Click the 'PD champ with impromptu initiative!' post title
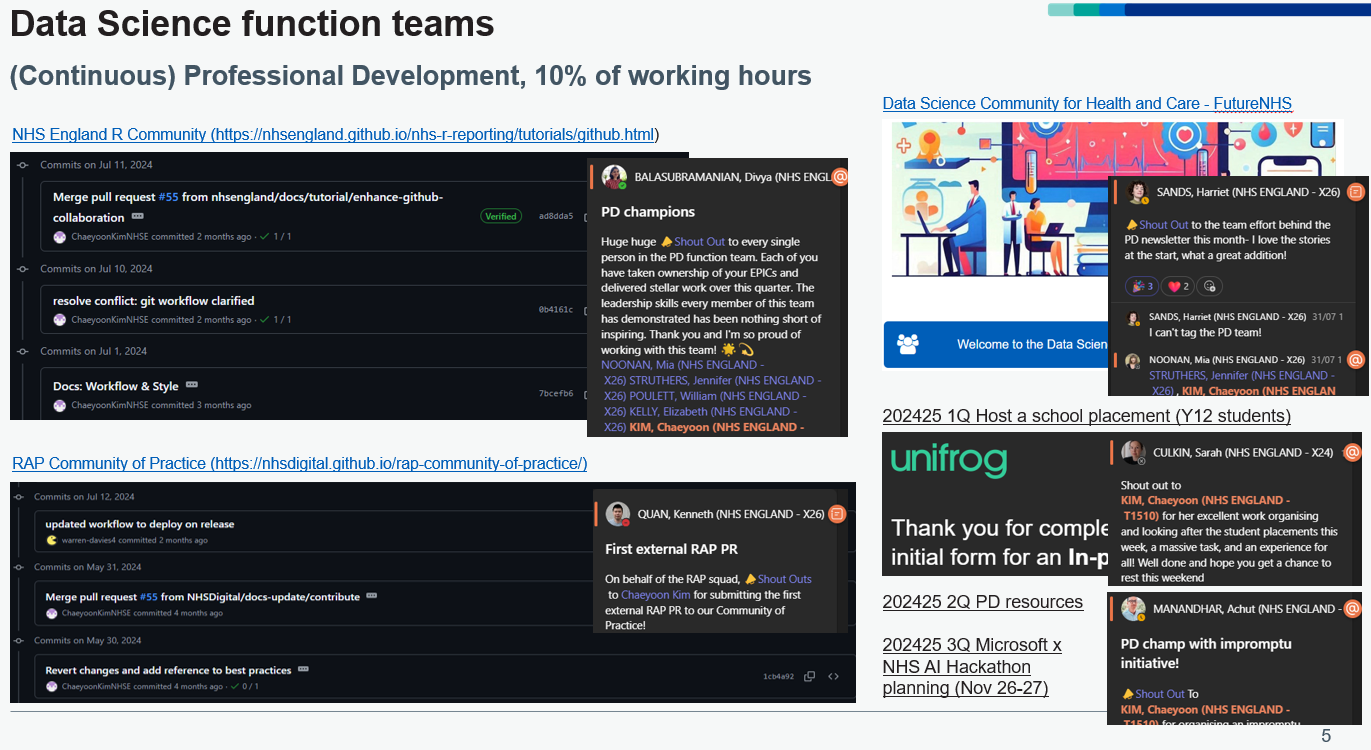 pyautogui.click(x=1206, y=653)
